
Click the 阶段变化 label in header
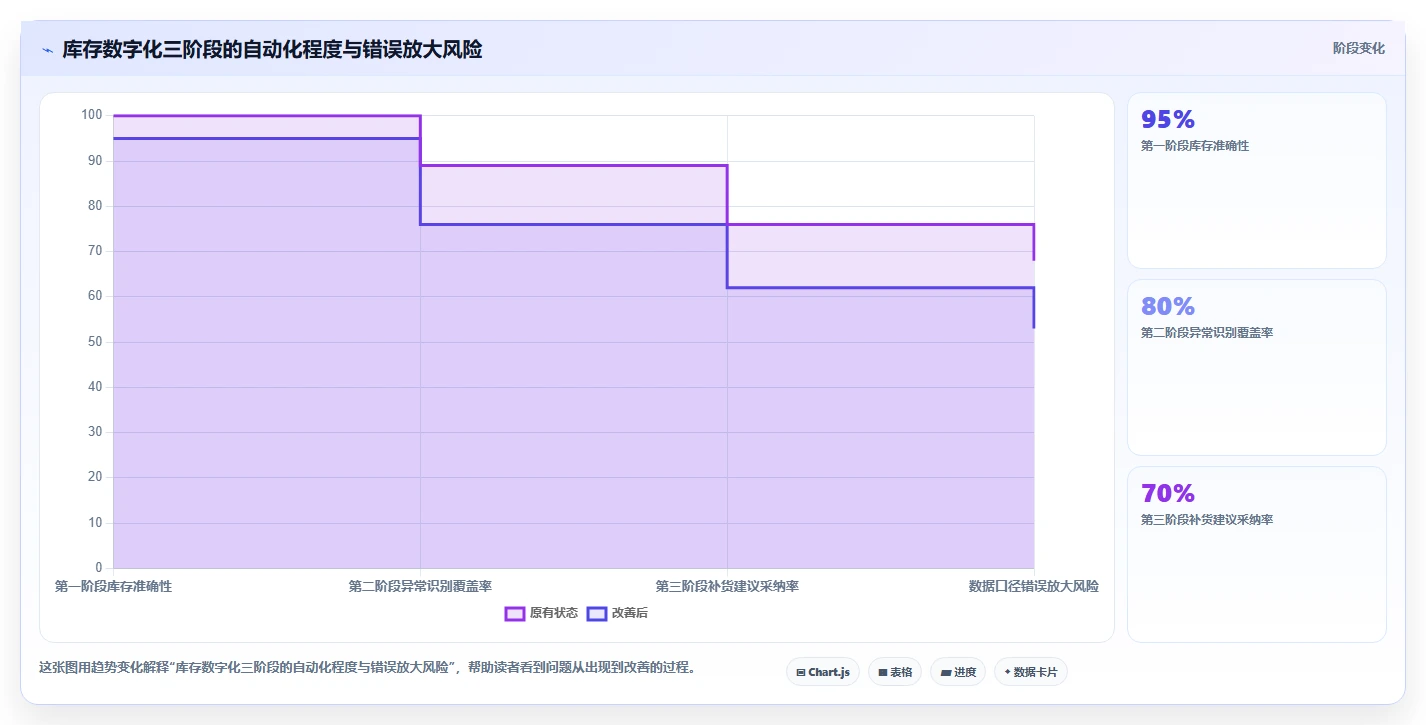click(x=1359, y=48)
